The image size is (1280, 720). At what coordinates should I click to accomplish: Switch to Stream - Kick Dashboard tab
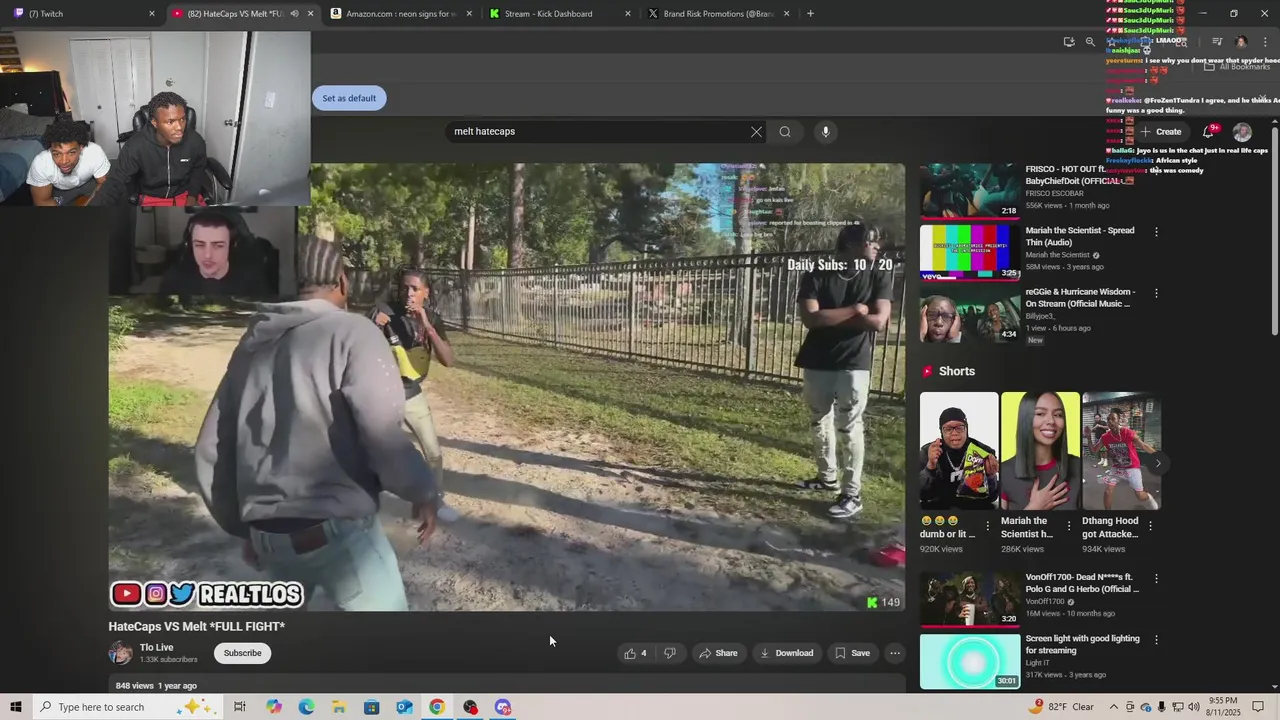point(558,14)
